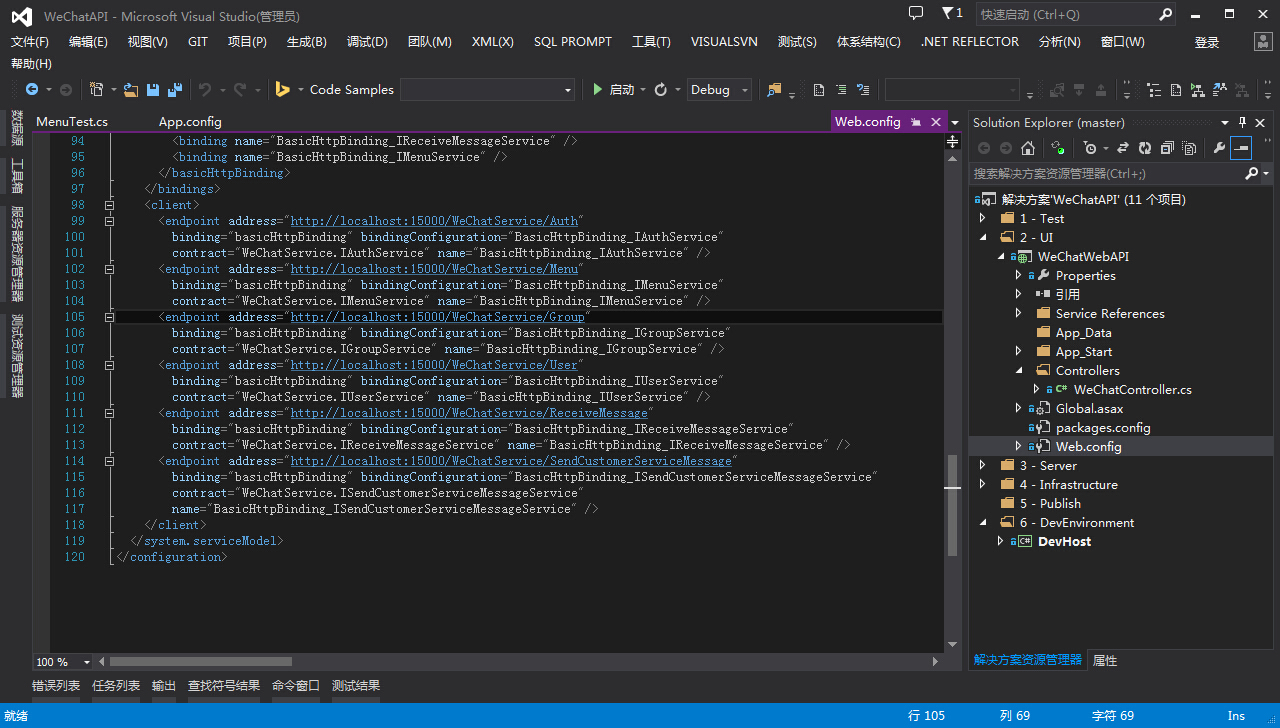Collapse the client element at line 98
Viewport: 1280px width, 728px height.
point(109,205)
